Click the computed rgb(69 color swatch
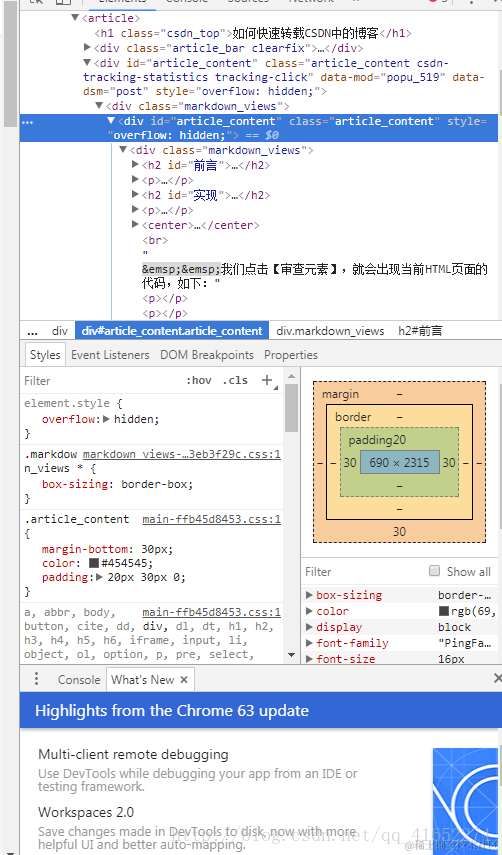502x855 pixels. click(444, 611)
